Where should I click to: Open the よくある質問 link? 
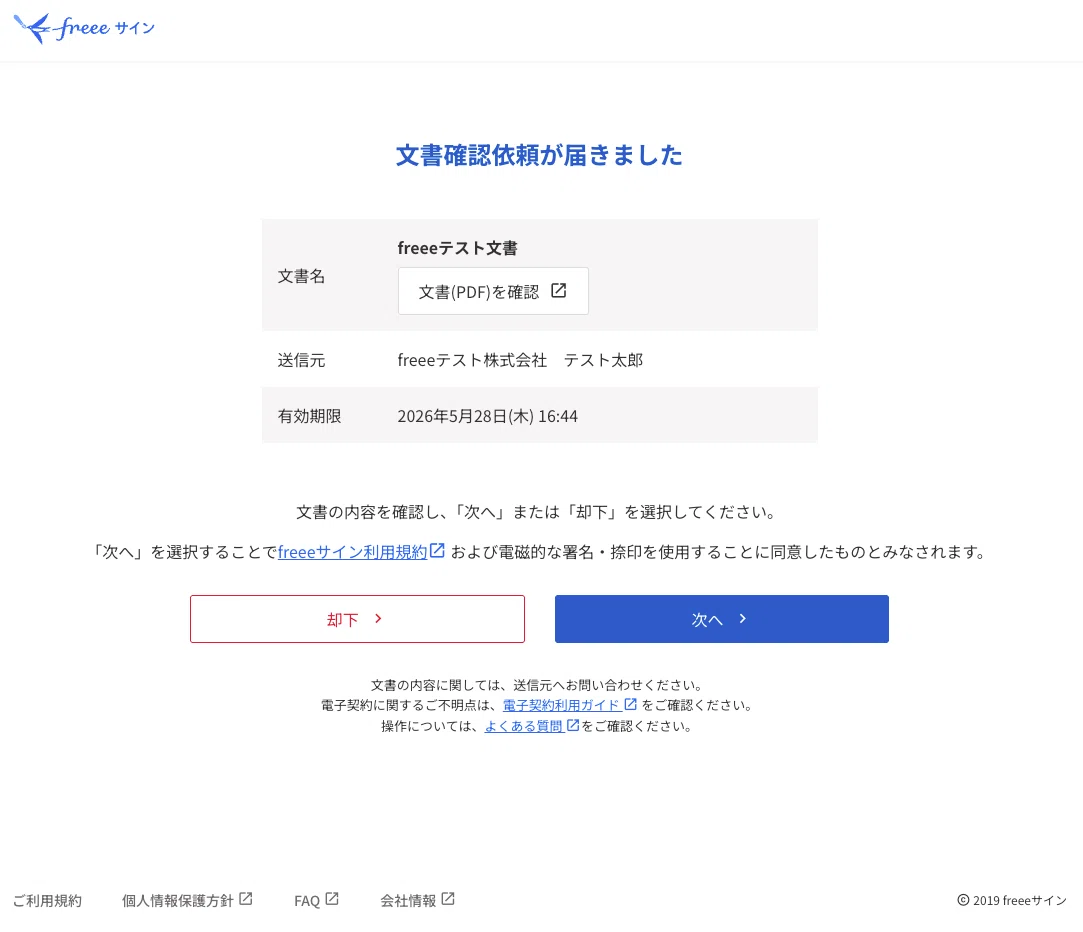pyautogui.click(x=524, y=726)
